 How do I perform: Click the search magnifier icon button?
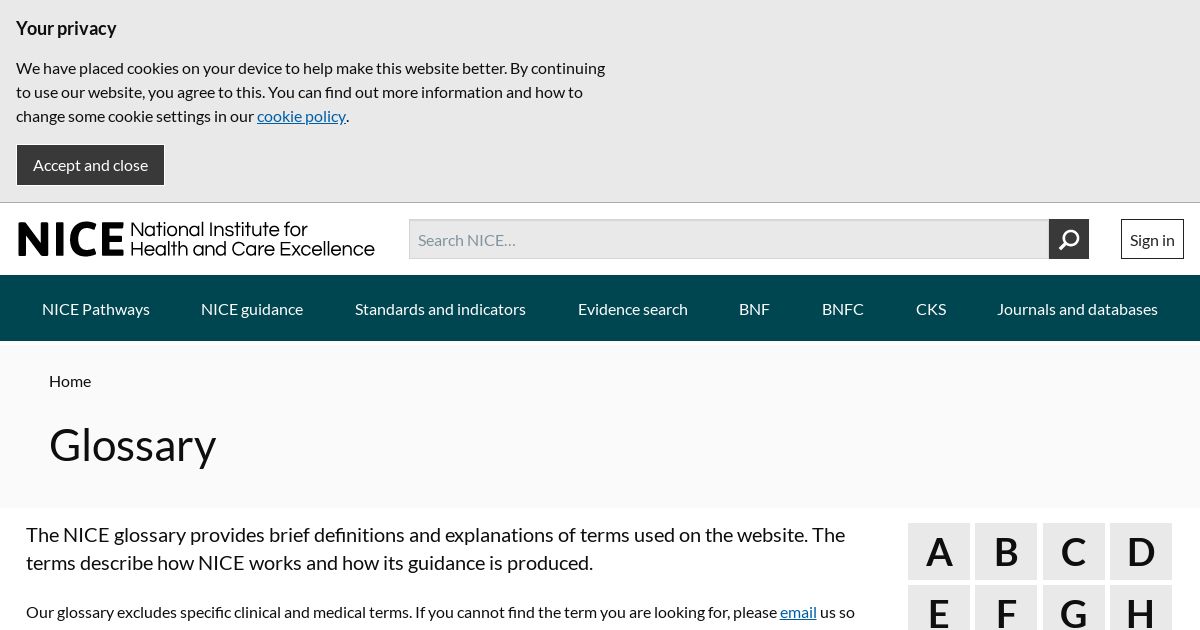(1068, 239)
